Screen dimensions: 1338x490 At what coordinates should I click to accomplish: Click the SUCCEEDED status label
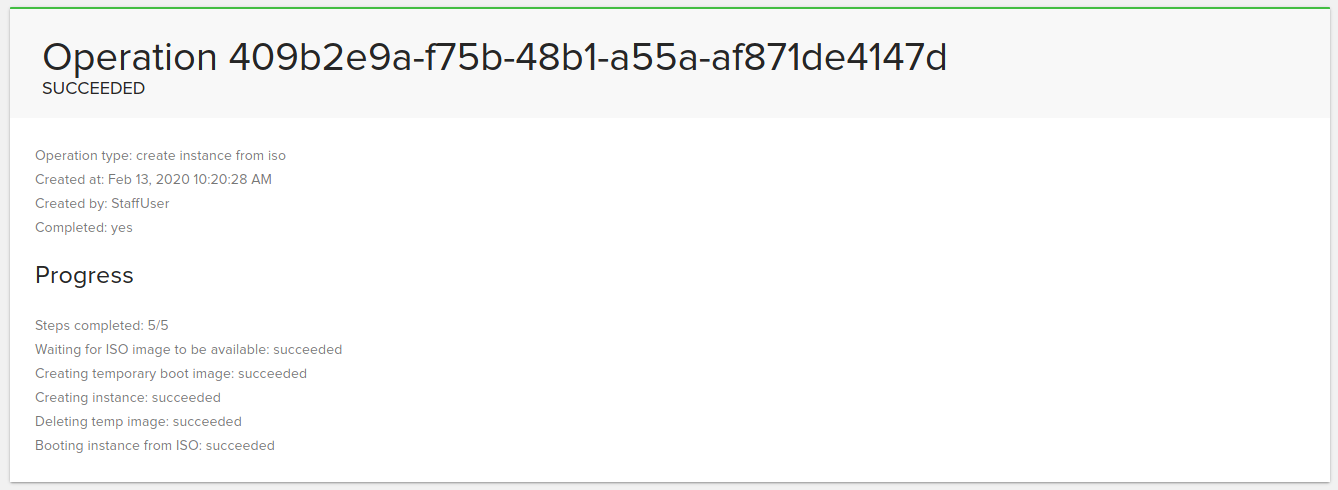click(x=93, y=89)
